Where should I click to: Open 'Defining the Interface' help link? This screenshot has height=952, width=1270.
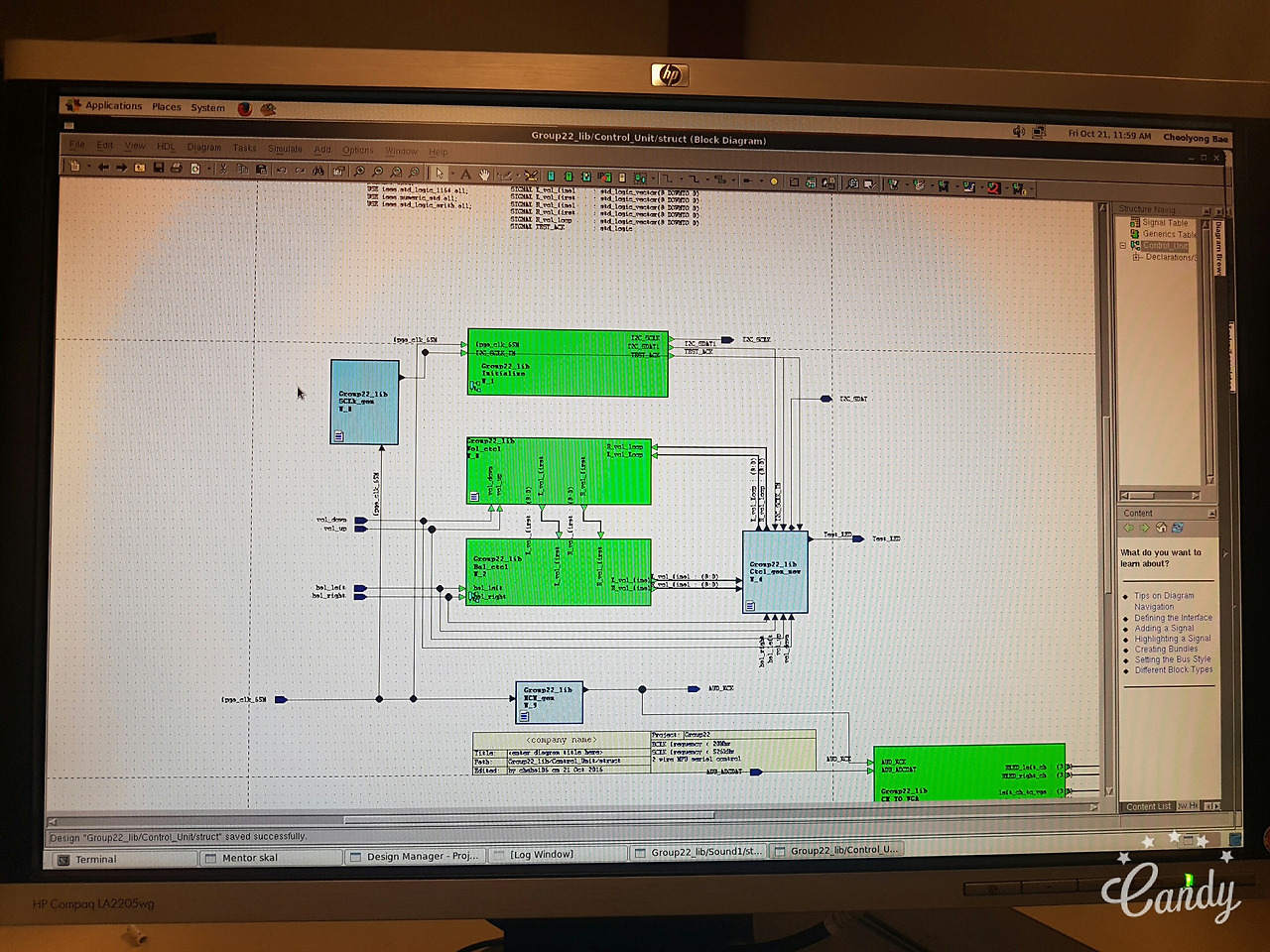point(1174,618)
